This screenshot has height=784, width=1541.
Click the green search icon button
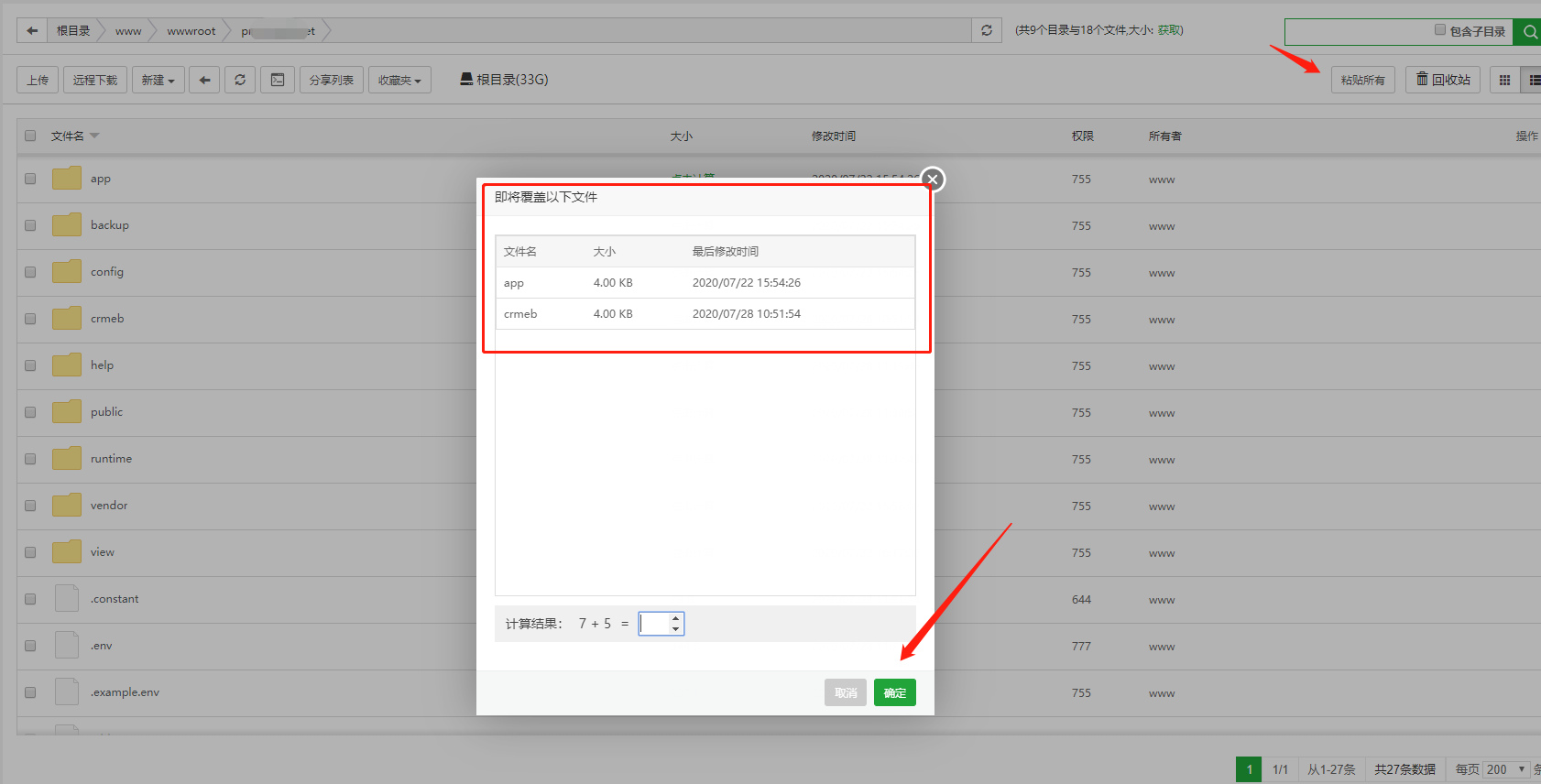1528,32
